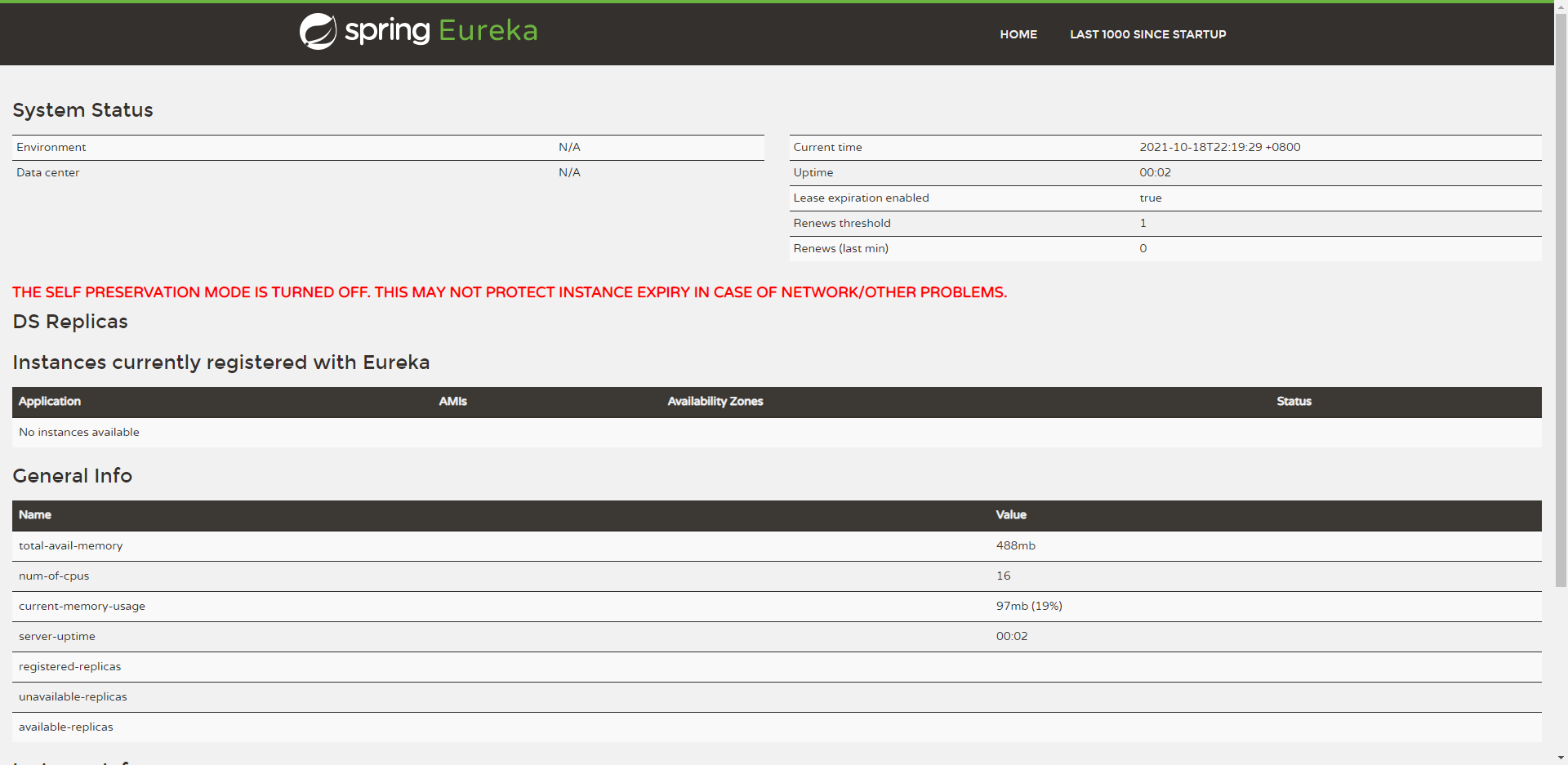1568x765 pixels.
Task: Click the Availability Zones column header
Action: tap(715, 401)
